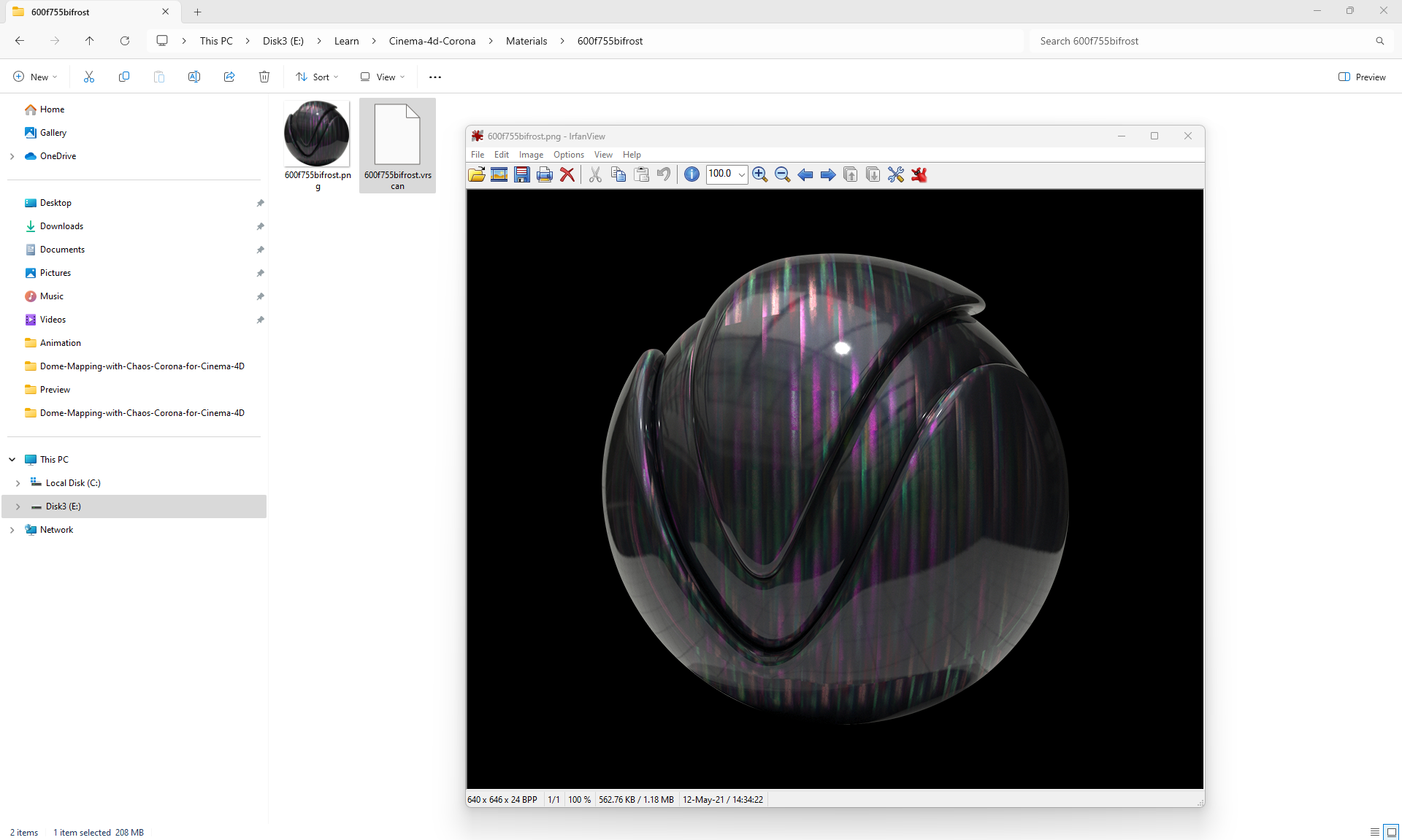Viewport: 1402px width, 840px height.
Task: Open the zoom percentage dropdown
Action: tap(742, 174)
